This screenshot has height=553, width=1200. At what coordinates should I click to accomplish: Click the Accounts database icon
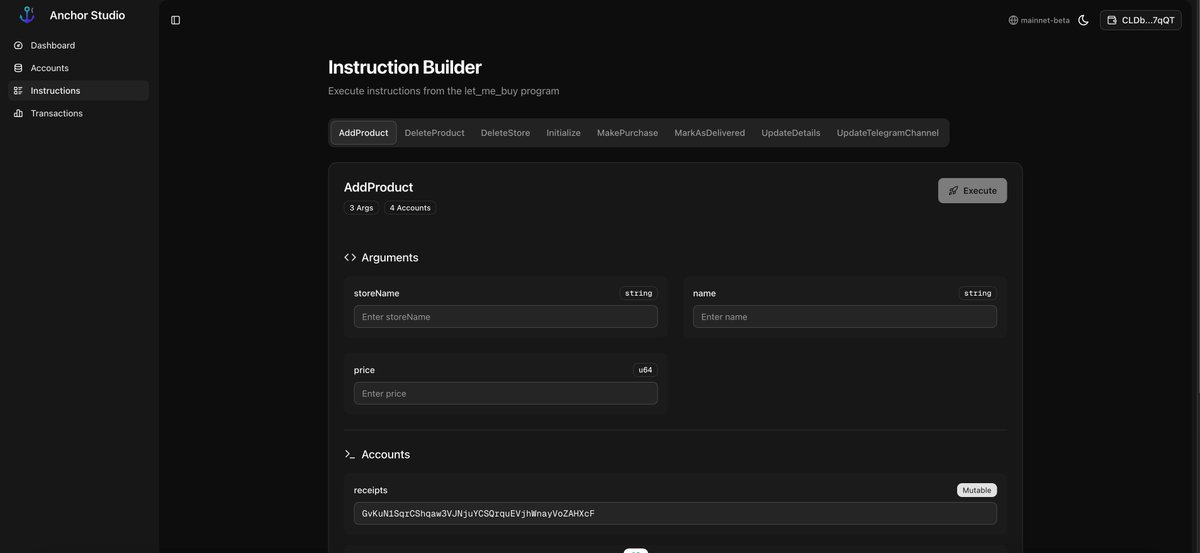[x=18, y=68]
